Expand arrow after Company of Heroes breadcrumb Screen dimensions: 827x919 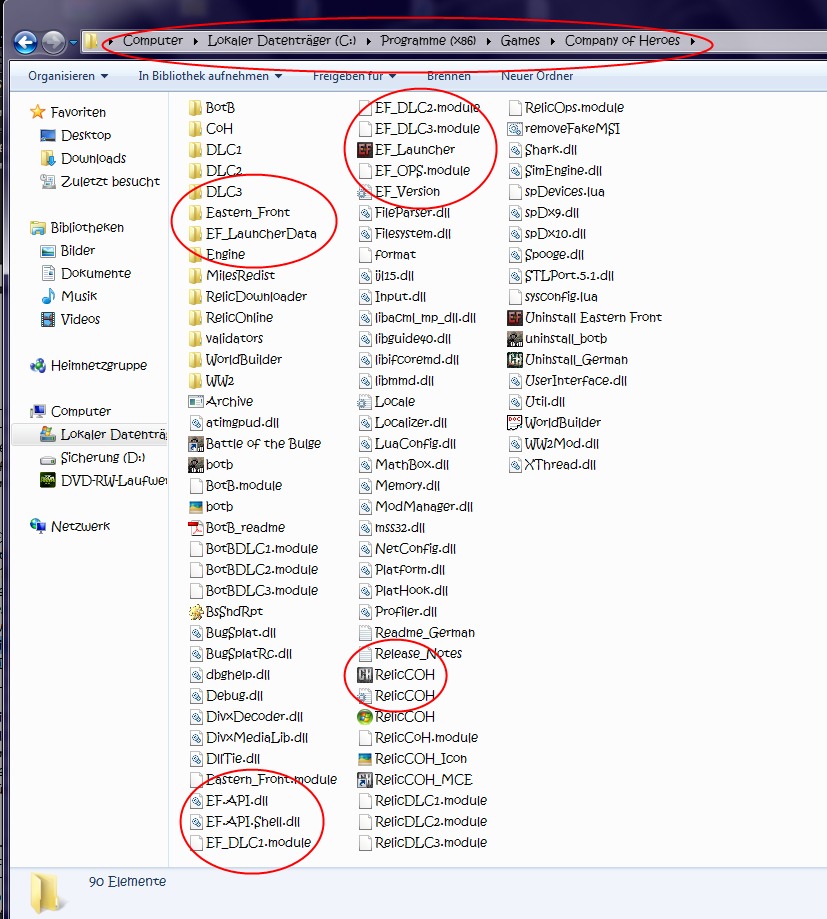pyautogui.click(x=692, y=41)
